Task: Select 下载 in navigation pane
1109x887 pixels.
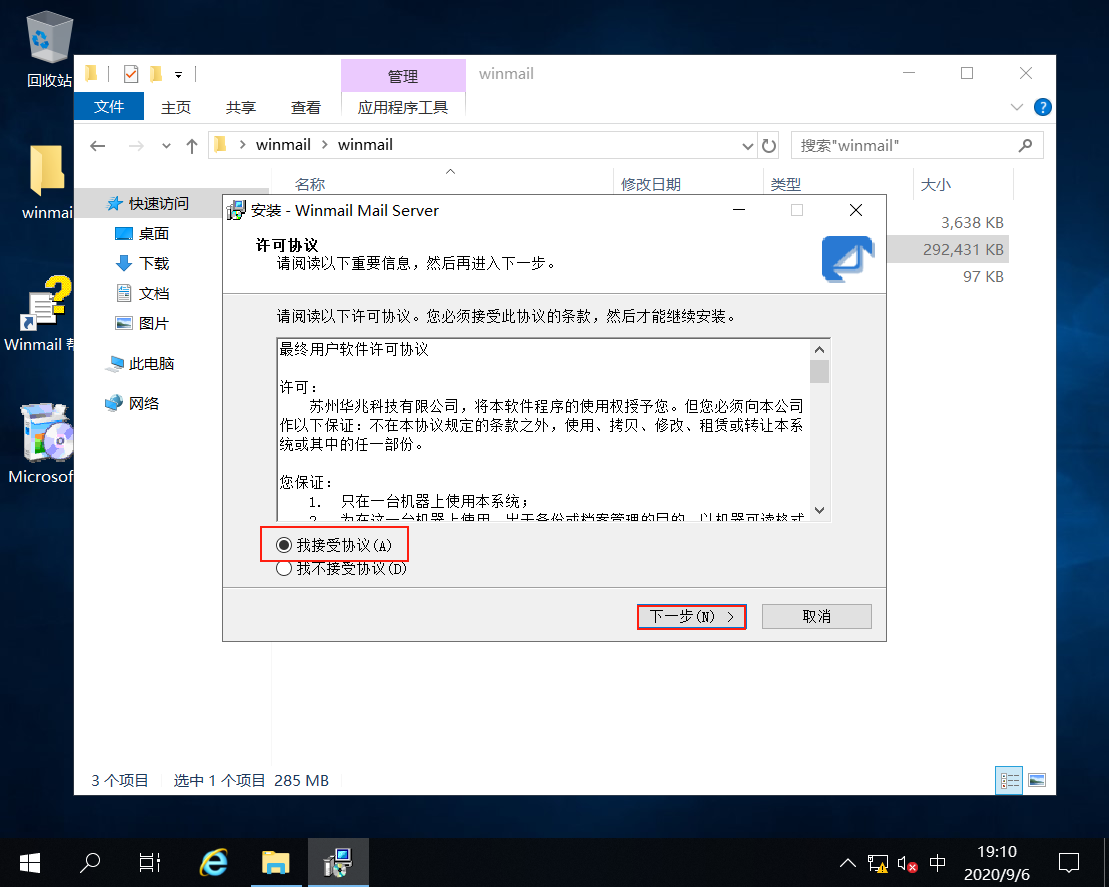Action: (153, 264)
